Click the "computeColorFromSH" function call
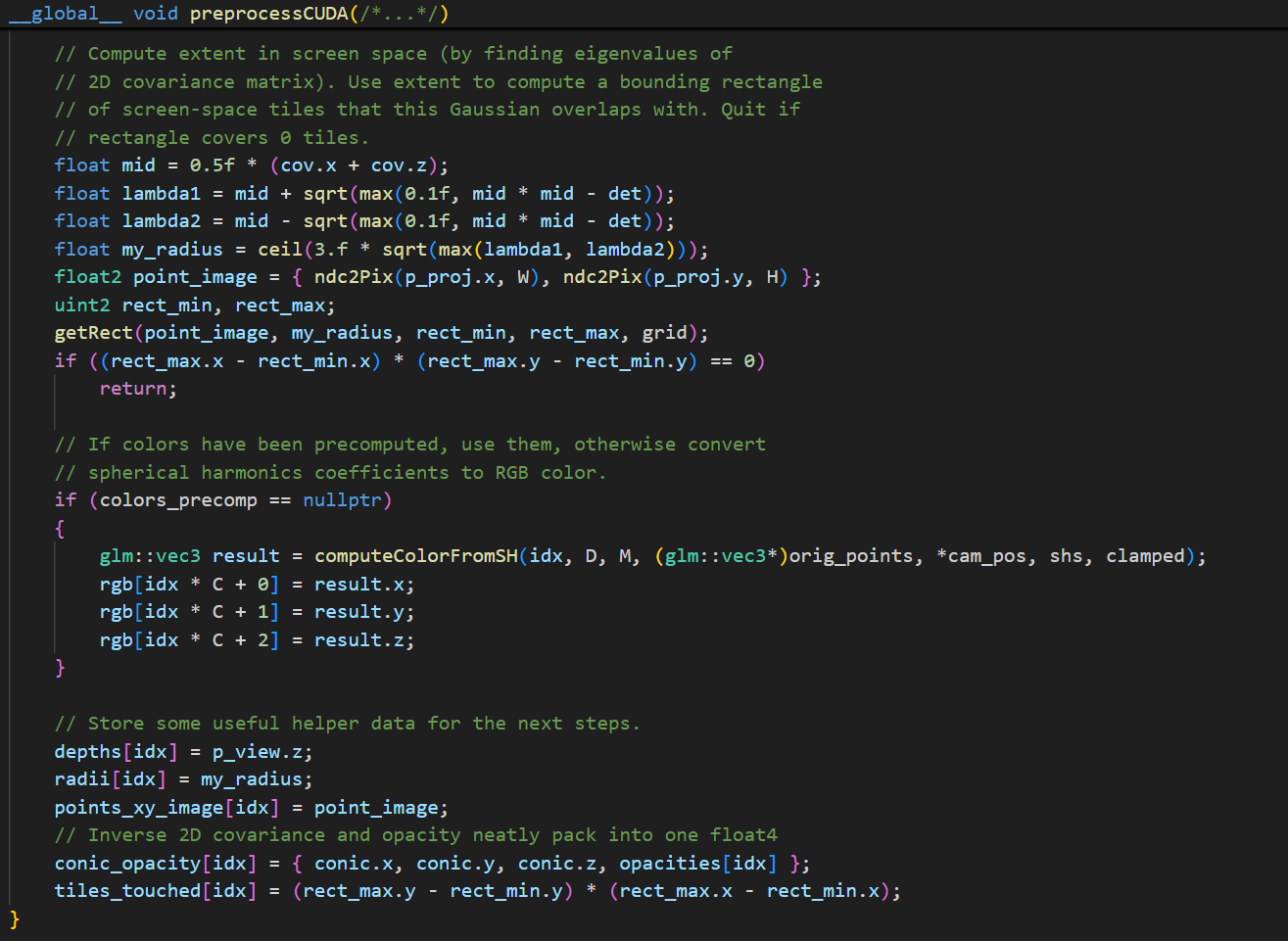This screenshot has width=1288, height=941. pyautogui.click(x=415, y=556)
